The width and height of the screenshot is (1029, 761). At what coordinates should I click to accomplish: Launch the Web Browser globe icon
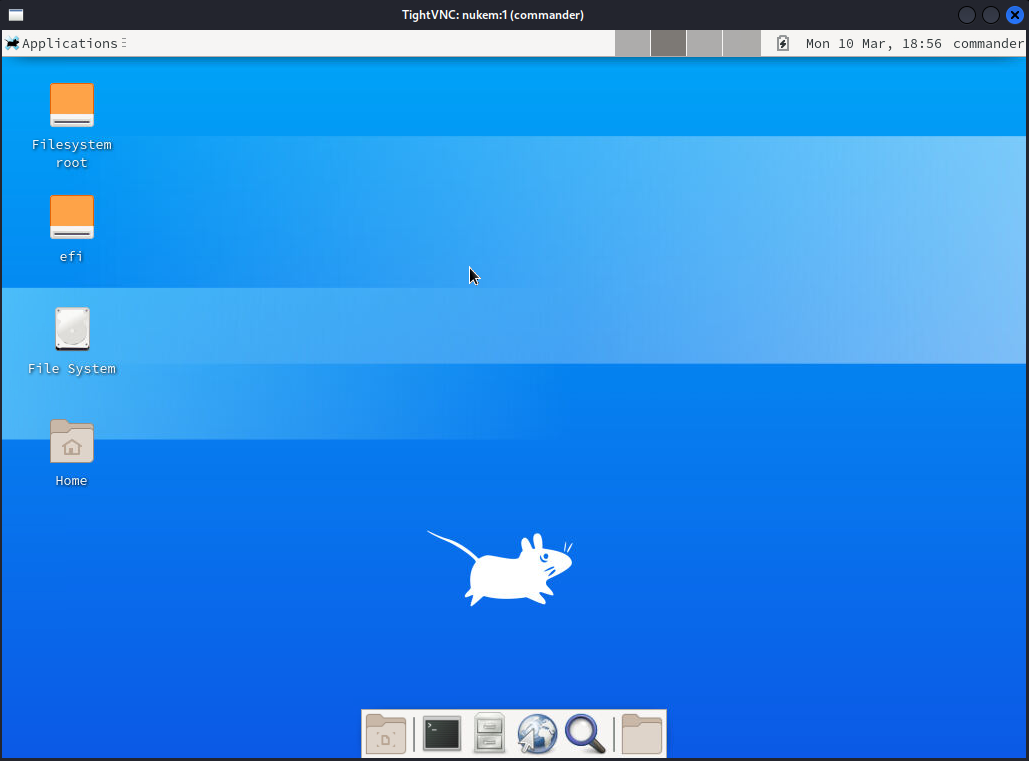537,733
